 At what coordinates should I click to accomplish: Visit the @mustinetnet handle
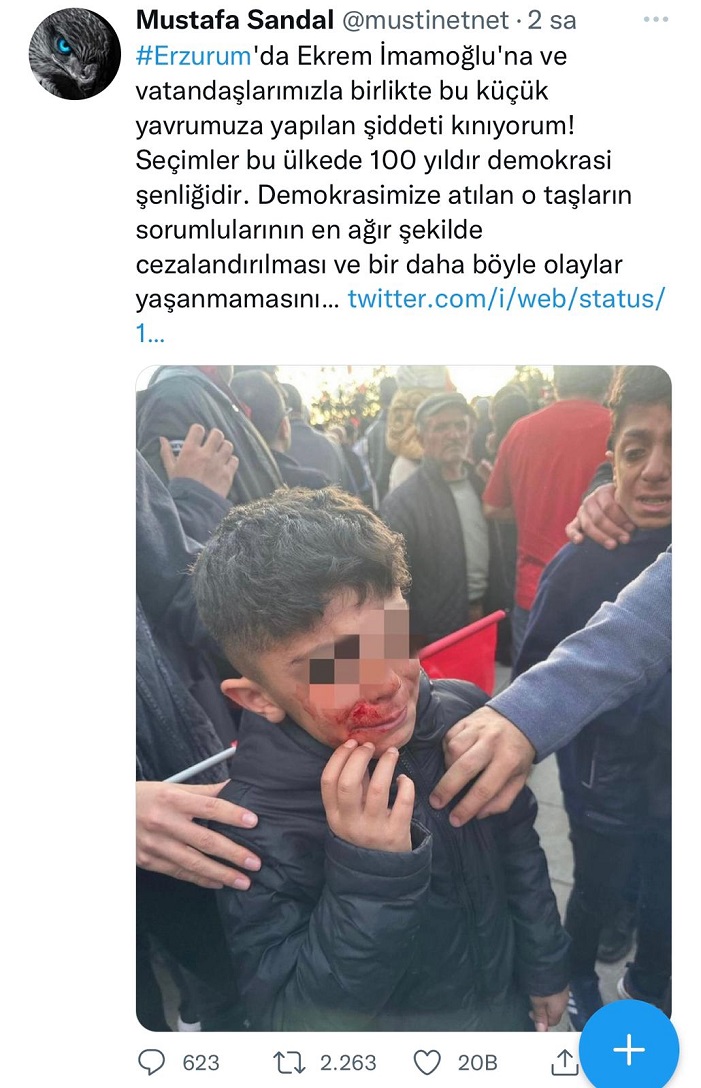pos(425,20)
